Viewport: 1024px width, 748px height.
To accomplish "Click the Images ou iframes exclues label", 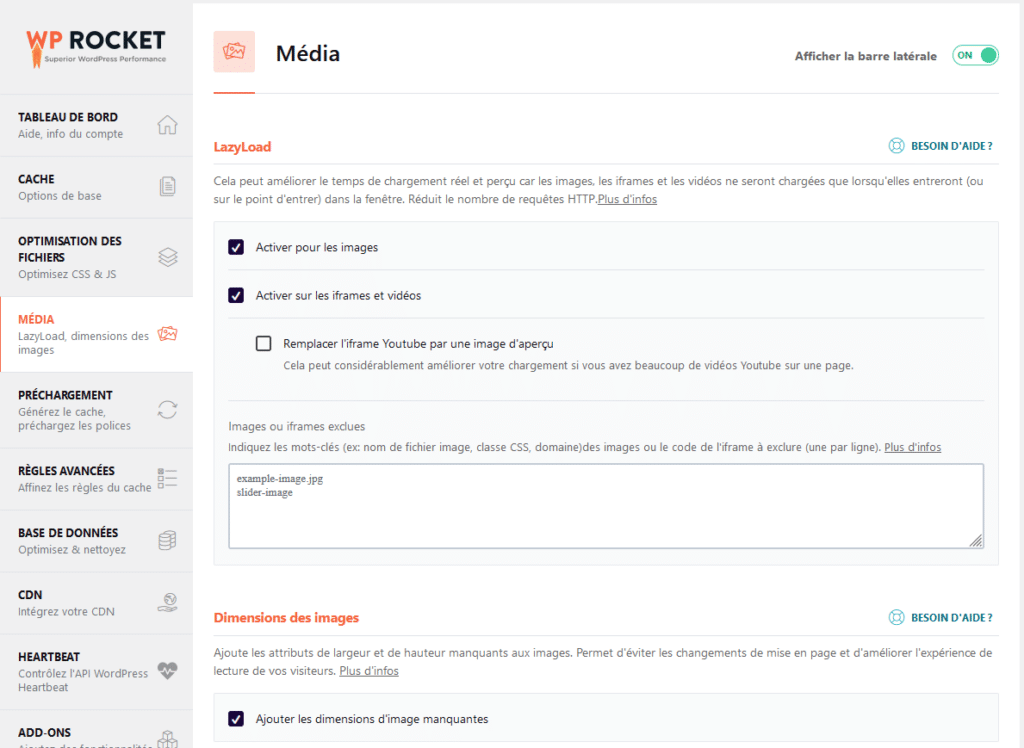I will (296, 427).
